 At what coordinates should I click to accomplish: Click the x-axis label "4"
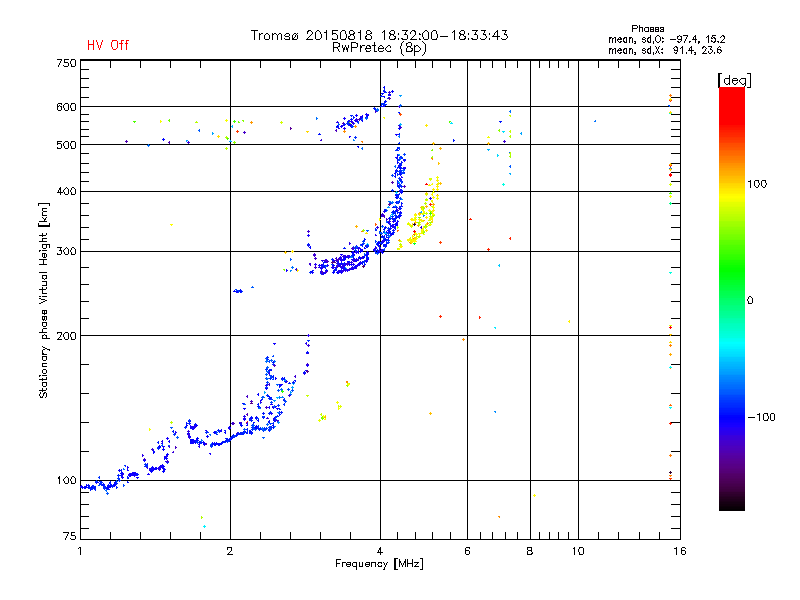pyautogui.click(x=380, y=551)
